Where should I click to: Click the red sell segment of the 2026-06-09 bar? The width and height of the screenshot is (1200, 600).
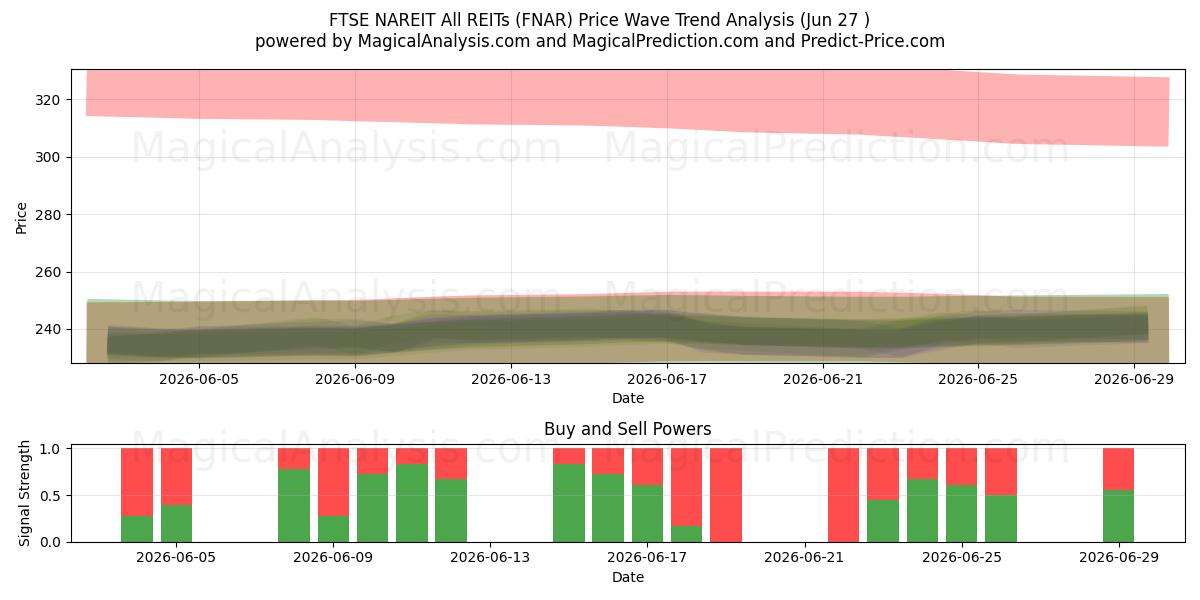[333, 482]
